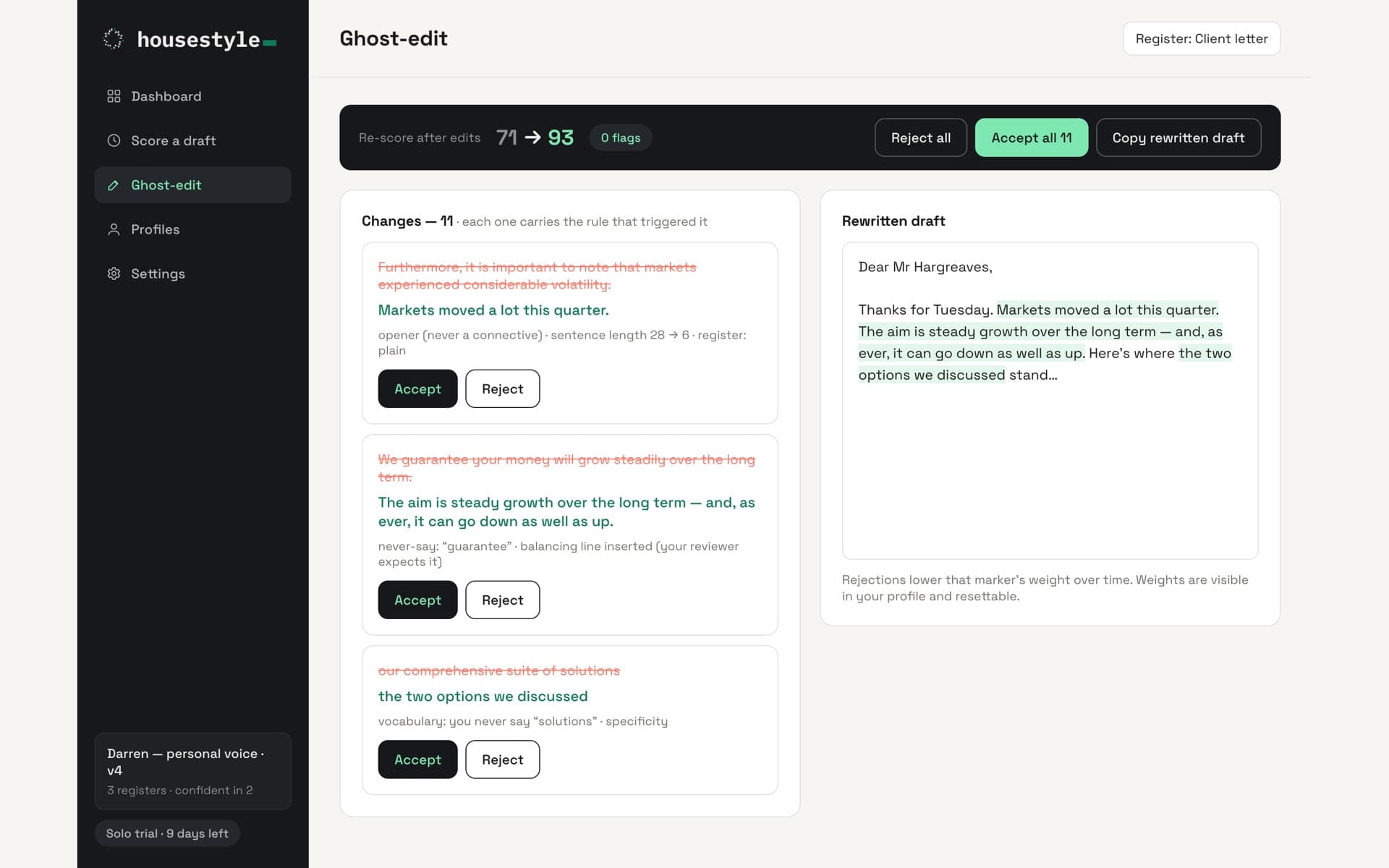
Task: Accept 'the two options we discussed' change
Action: (417, 759)
